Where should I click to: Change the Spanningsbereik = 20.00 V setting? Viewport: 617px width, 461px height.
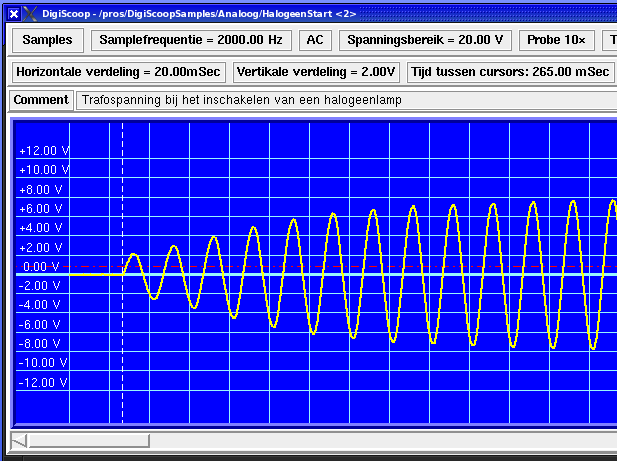tap(426, 40)
